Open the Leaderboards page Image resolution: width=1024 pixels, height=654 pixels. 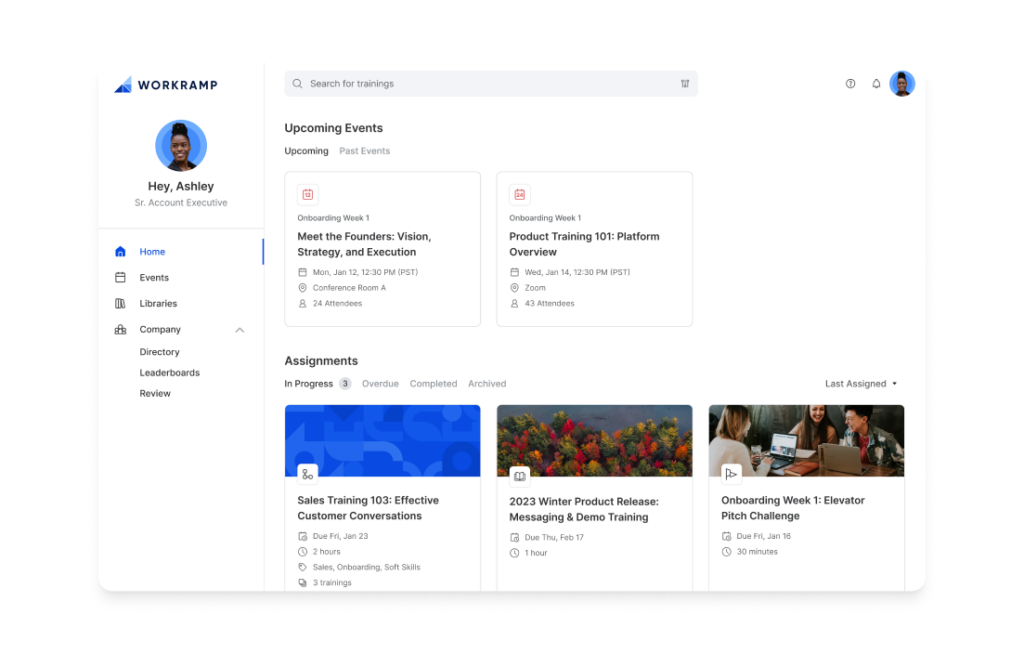point(170,372)
